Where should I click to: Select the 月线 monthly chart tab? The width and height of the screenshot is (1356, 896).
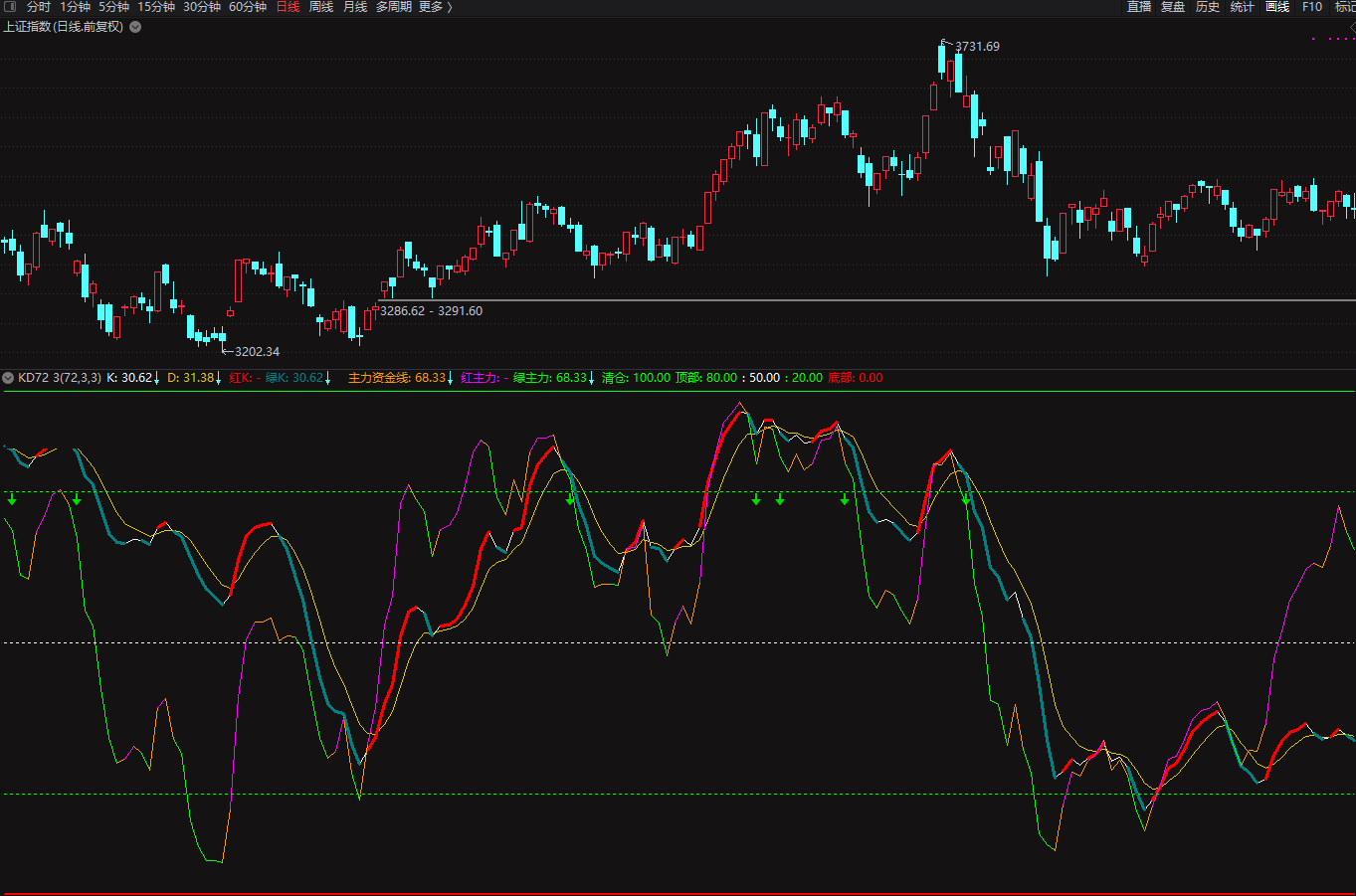tap(355, 7)
